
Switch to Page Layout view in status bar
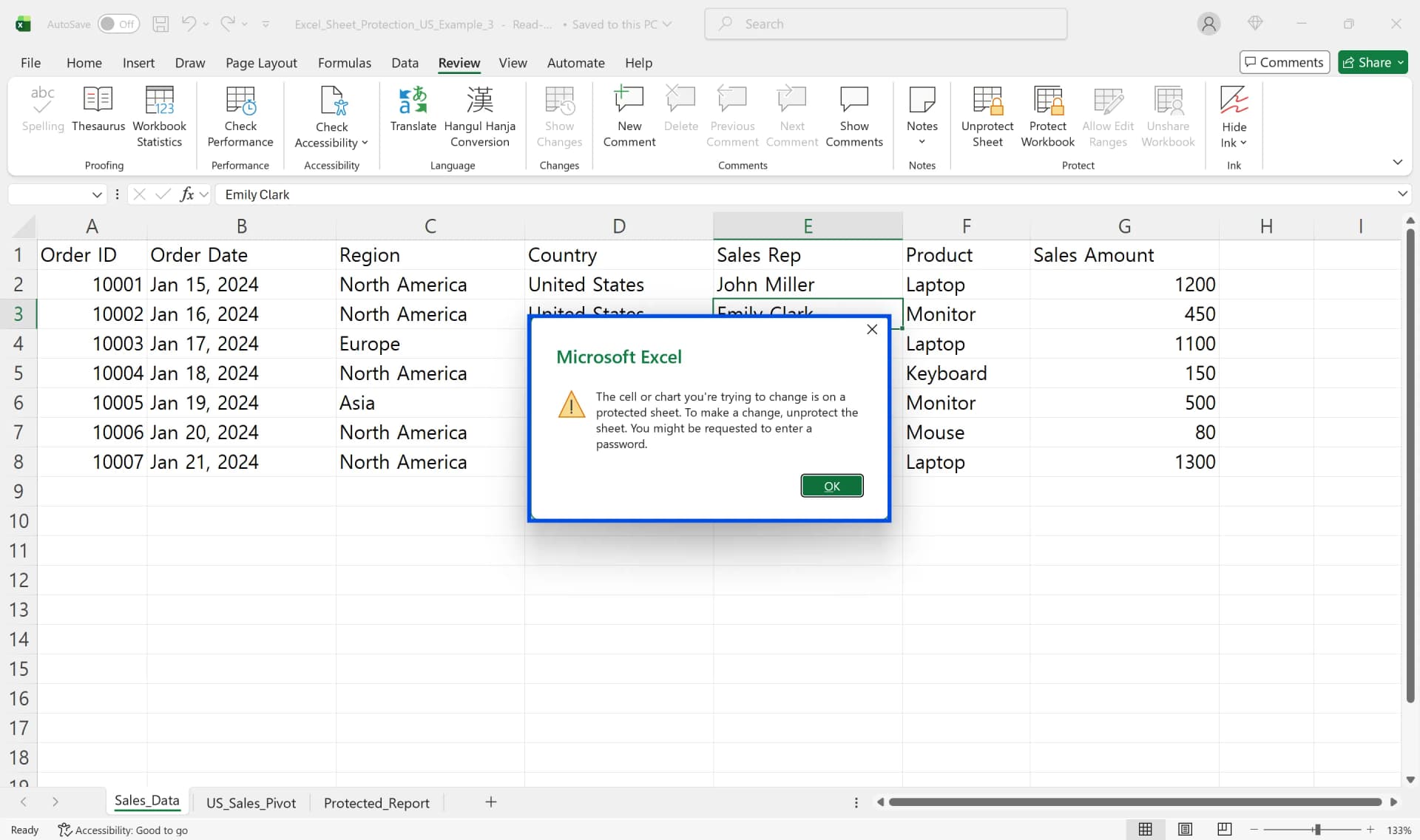[1185, 829]
